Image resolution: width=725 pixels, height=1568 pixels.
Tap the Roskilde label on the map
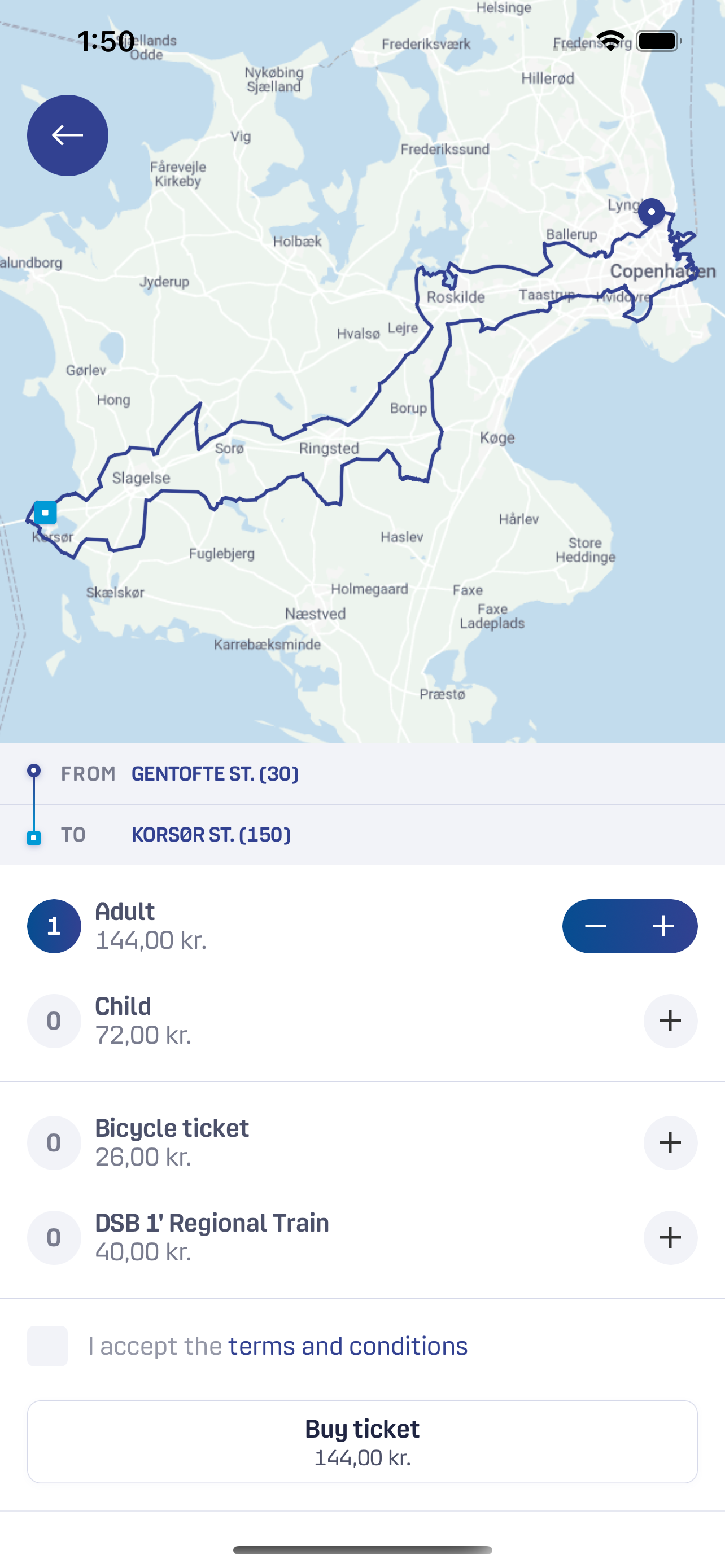point(455,297)
